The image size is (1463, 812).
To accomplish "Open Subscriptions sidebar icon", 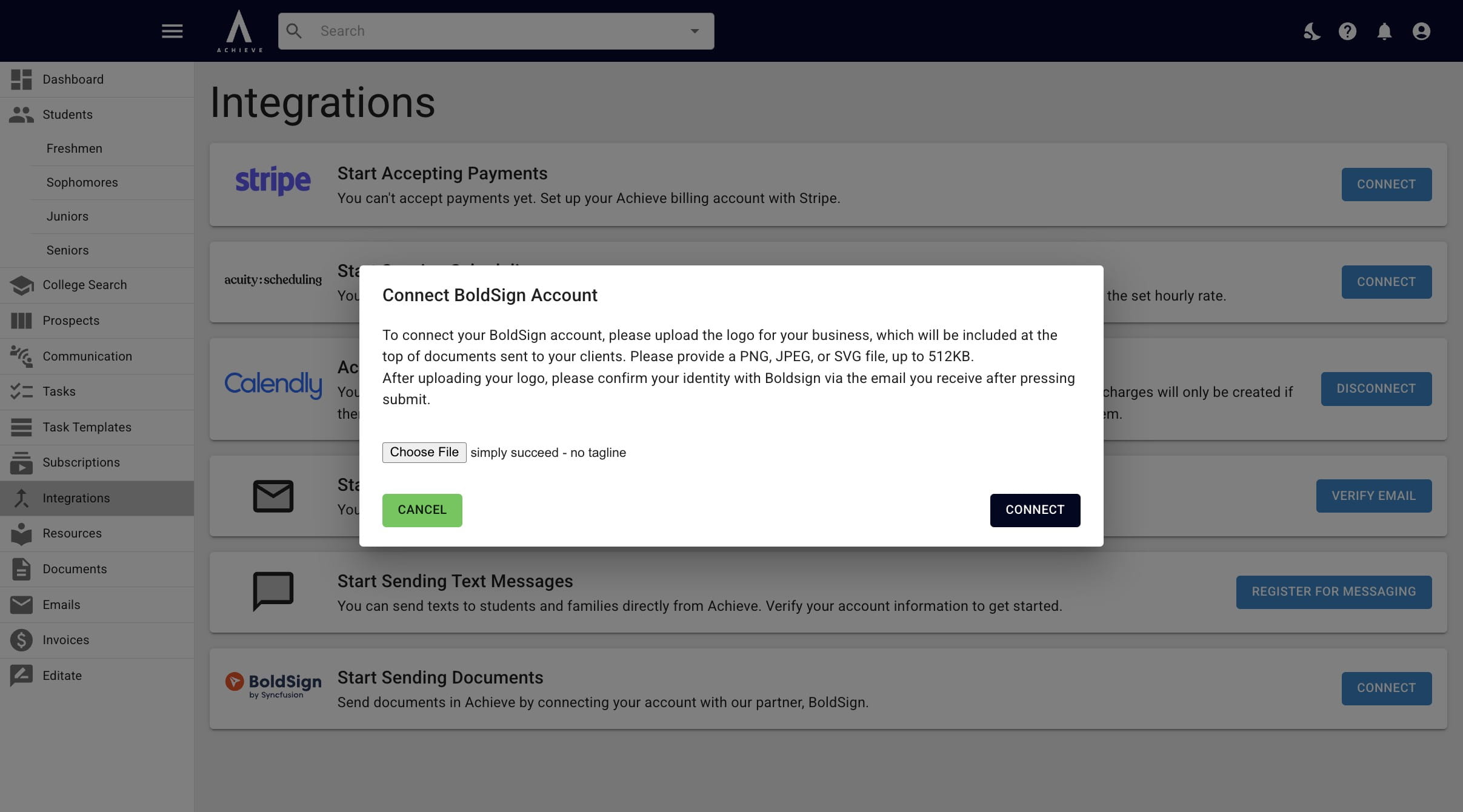I will tap(21, 462).
